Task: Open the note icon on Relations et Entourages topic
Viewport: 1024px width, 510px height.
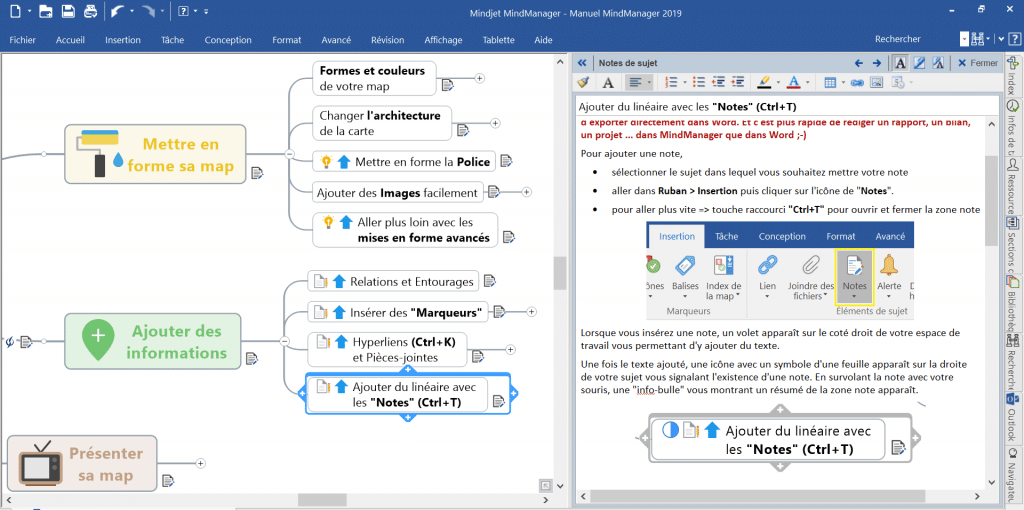Action: pyautogui.click(x=489, y=281)
